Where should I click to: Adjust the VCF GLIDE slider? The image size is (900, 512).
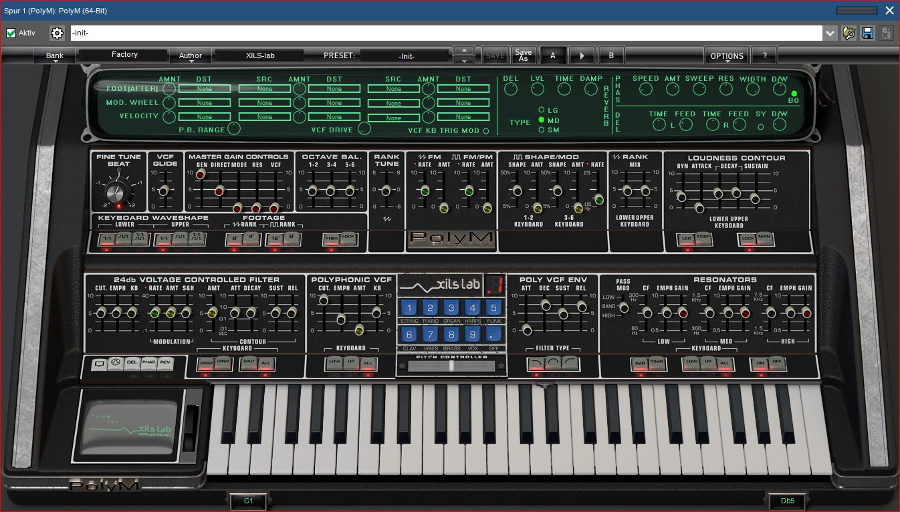click(x=164, y=190)
